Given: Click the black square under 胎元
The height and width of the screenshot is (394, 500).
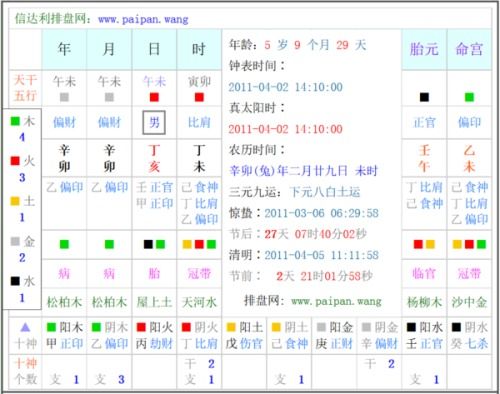Looking at the screenshot, I should point(424,97).
